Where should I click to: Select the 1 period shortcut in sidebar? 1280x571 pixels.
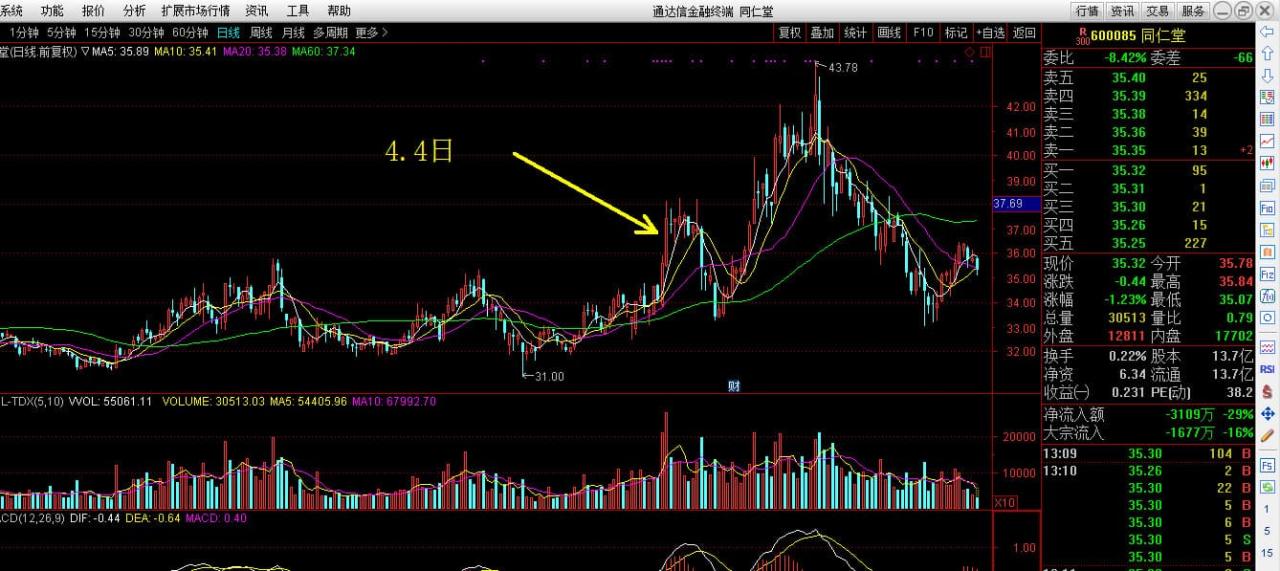coord(1267,509)
